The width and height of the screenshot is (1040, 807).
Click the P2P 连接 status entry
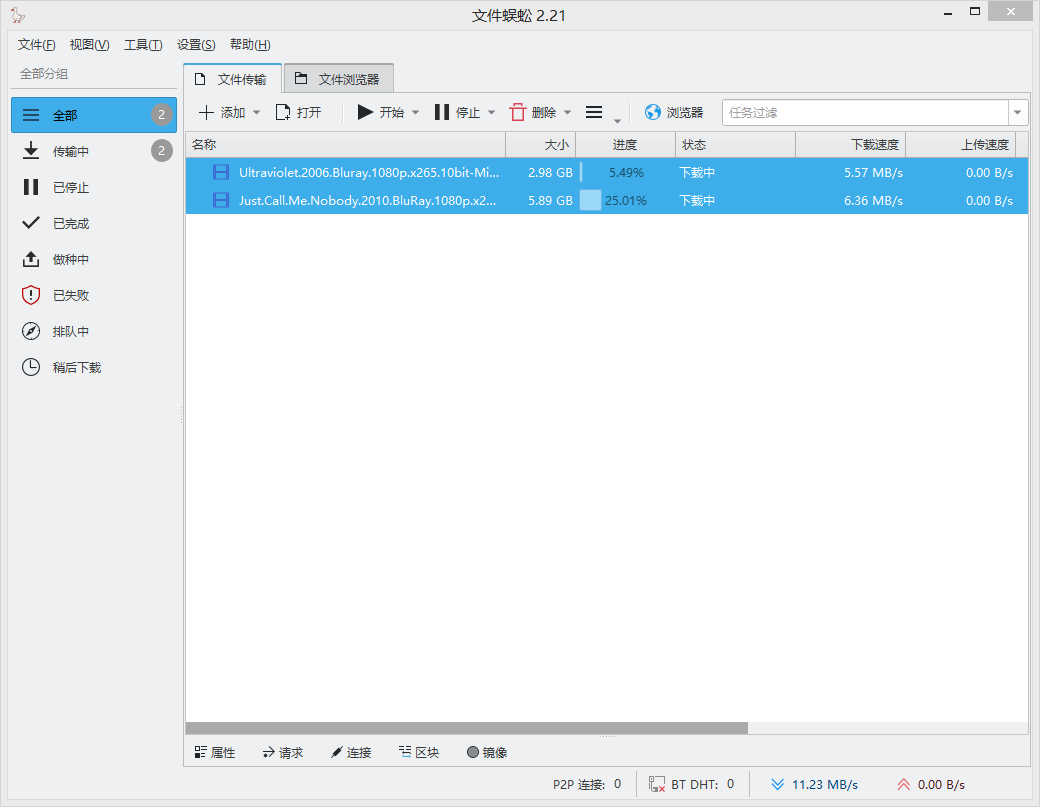point(587,784)
